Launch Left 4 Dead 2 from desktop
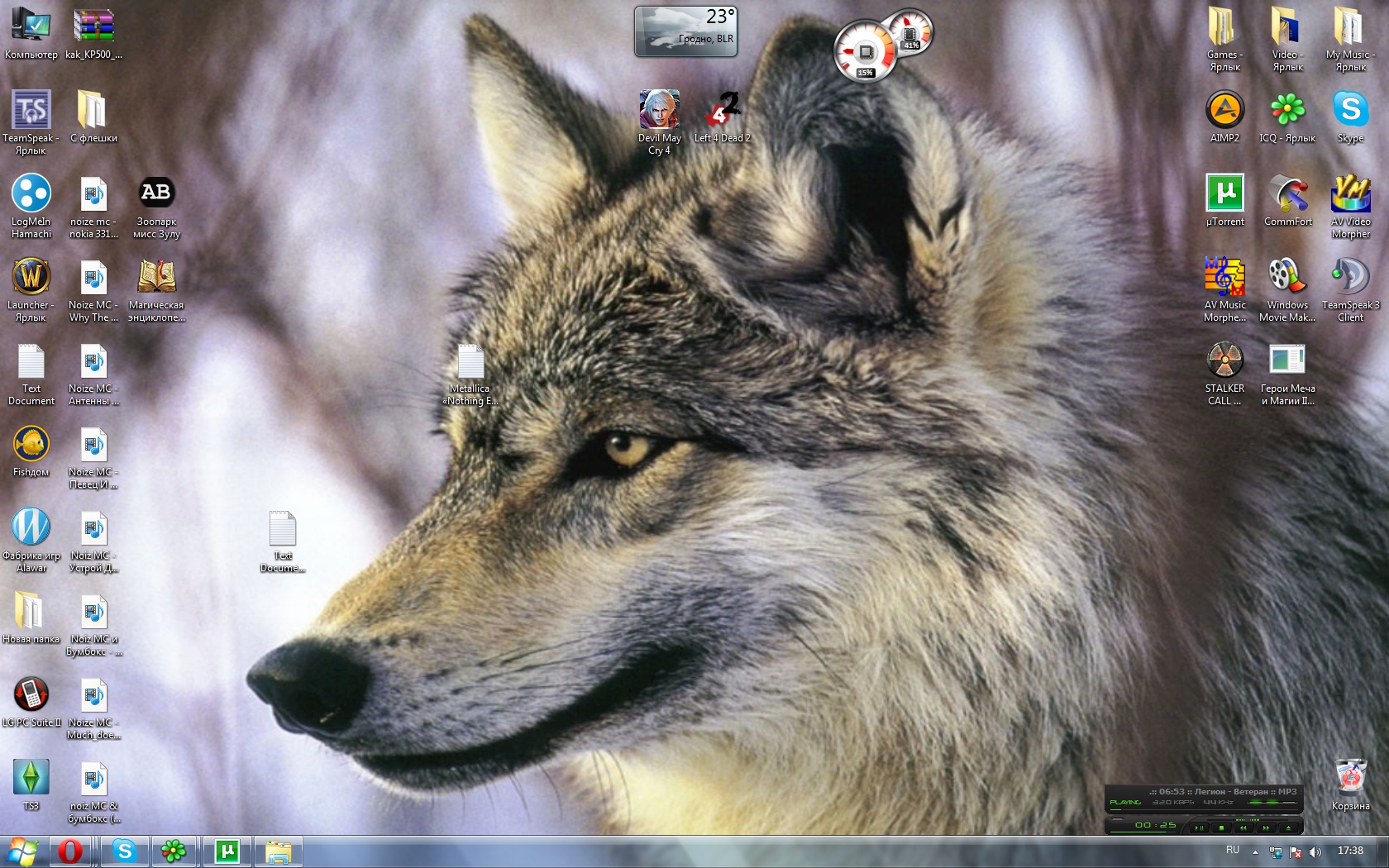Screen dimensions: 1389x868 click(x=722, y=110)
